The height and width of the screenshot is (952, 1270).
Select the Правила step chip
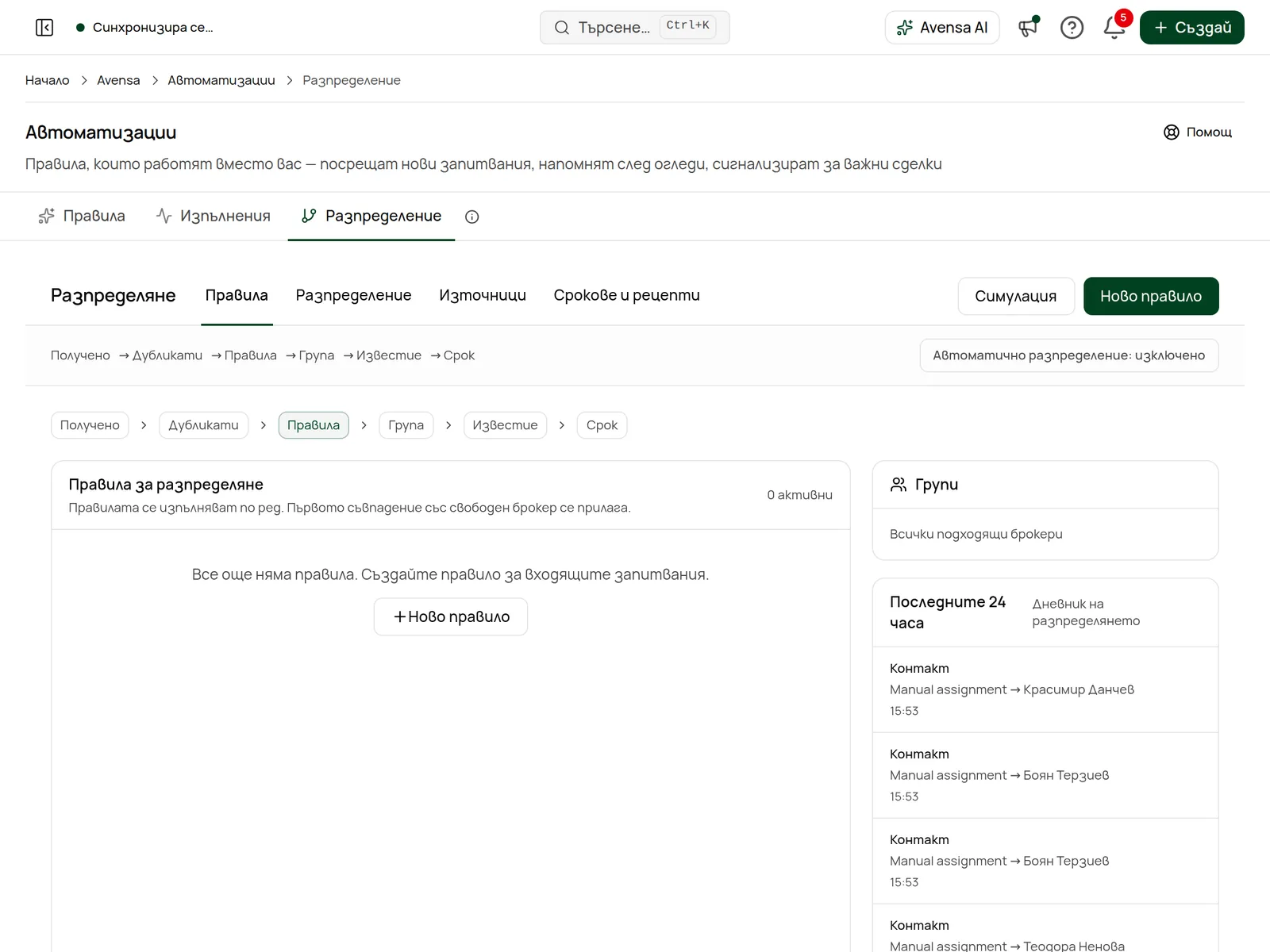tap(314, 425)
